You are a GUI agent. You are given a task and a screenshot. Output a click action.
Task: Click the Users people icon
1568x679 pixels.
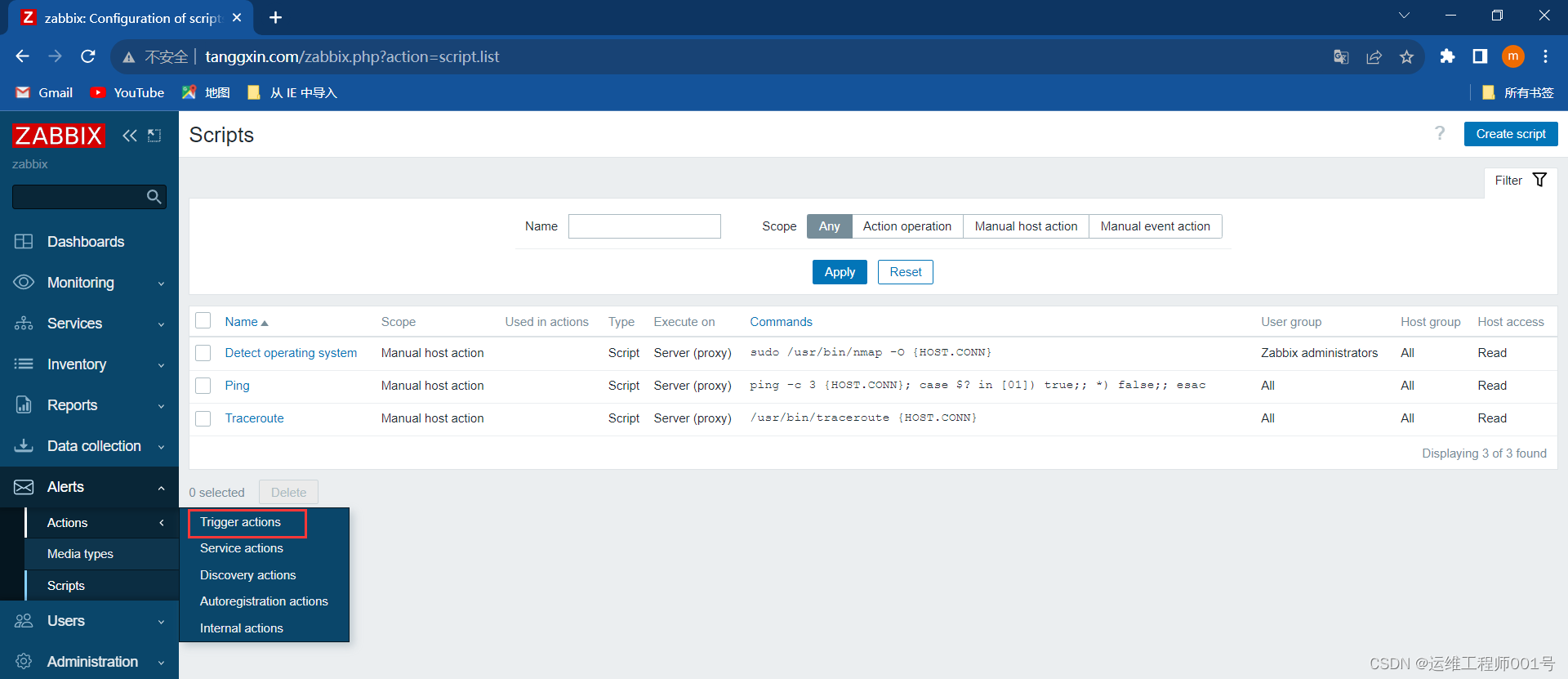point(24,621)
